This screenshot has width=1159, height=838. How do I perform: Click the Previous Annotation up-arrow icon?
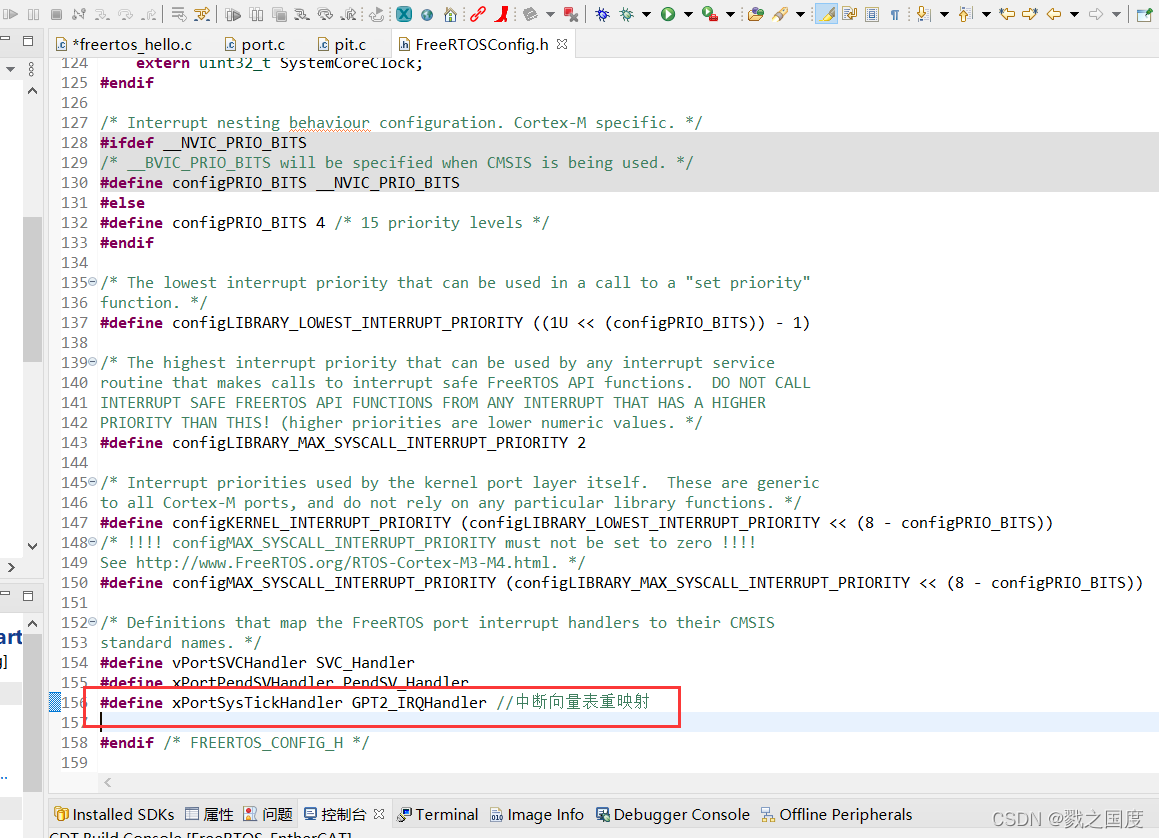click(965, 14)
